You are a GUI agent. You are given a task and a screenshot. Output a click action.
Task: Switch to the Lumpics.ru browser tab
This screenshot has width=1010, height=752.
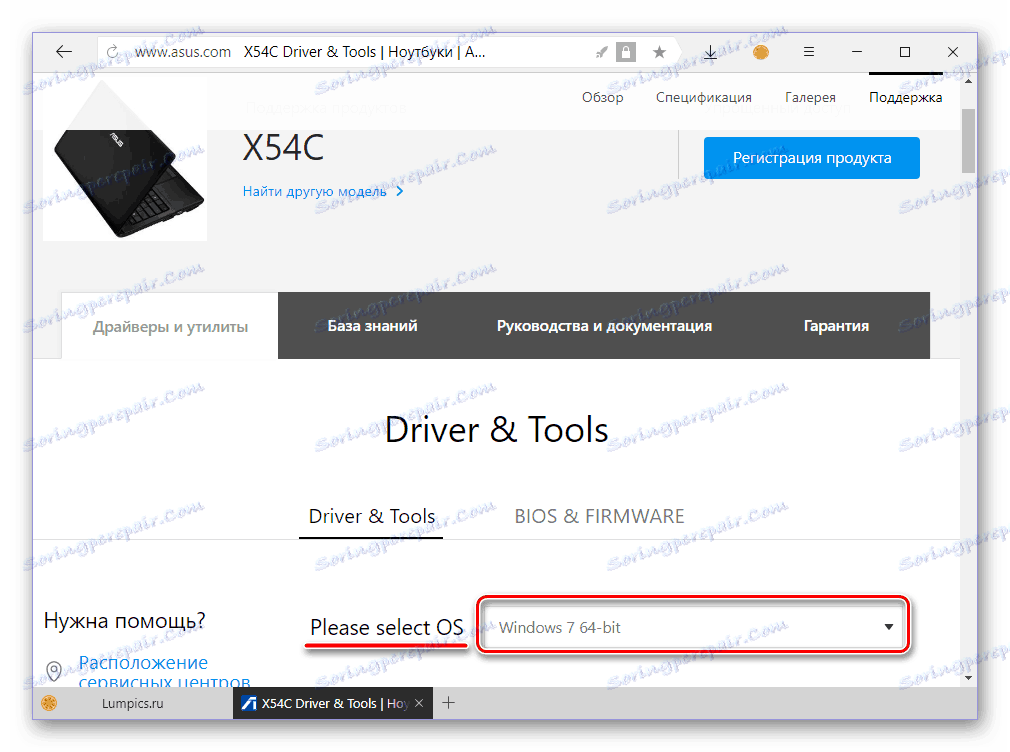[132, 704]
